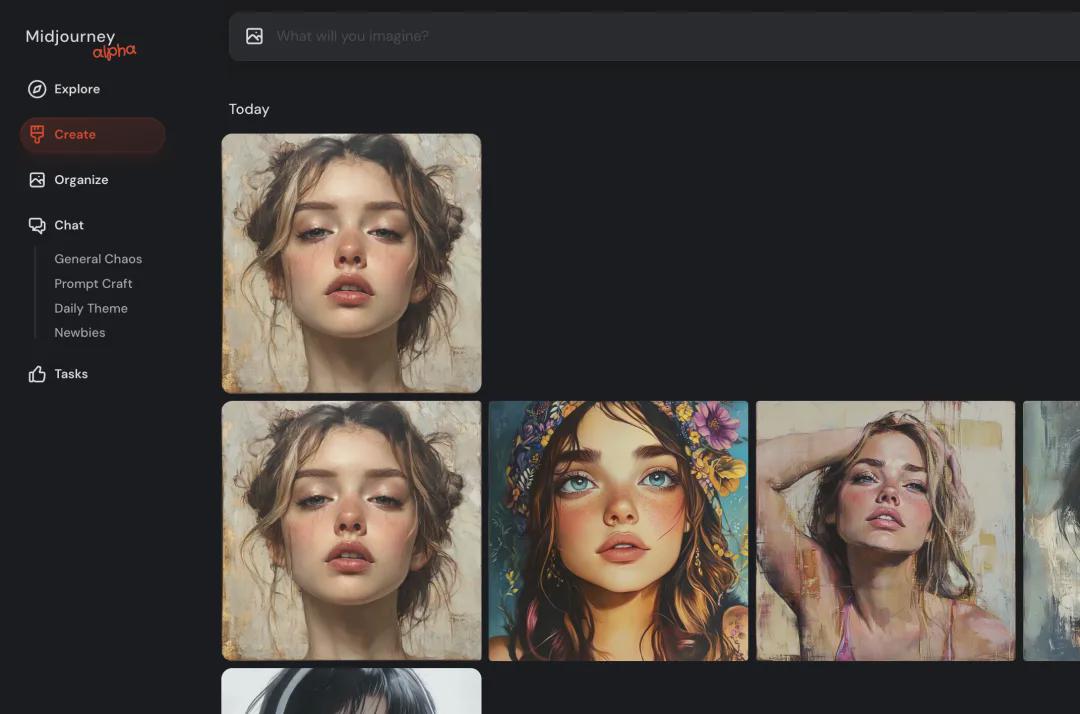Click the Explore compass icon
Viewport: 1080px width, 714px height.
(37, 89)
